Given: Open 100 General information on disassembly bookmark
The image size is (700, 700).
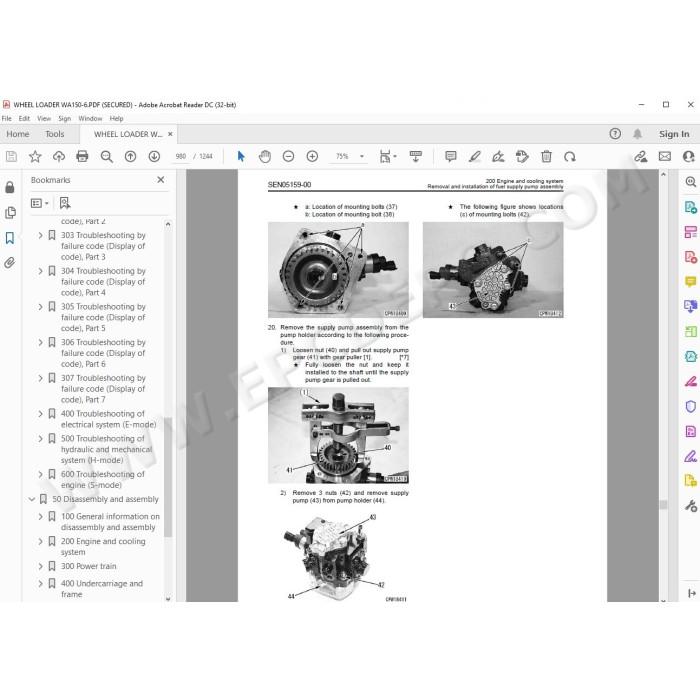Looking at the screenshot, I should click(110, 521).
